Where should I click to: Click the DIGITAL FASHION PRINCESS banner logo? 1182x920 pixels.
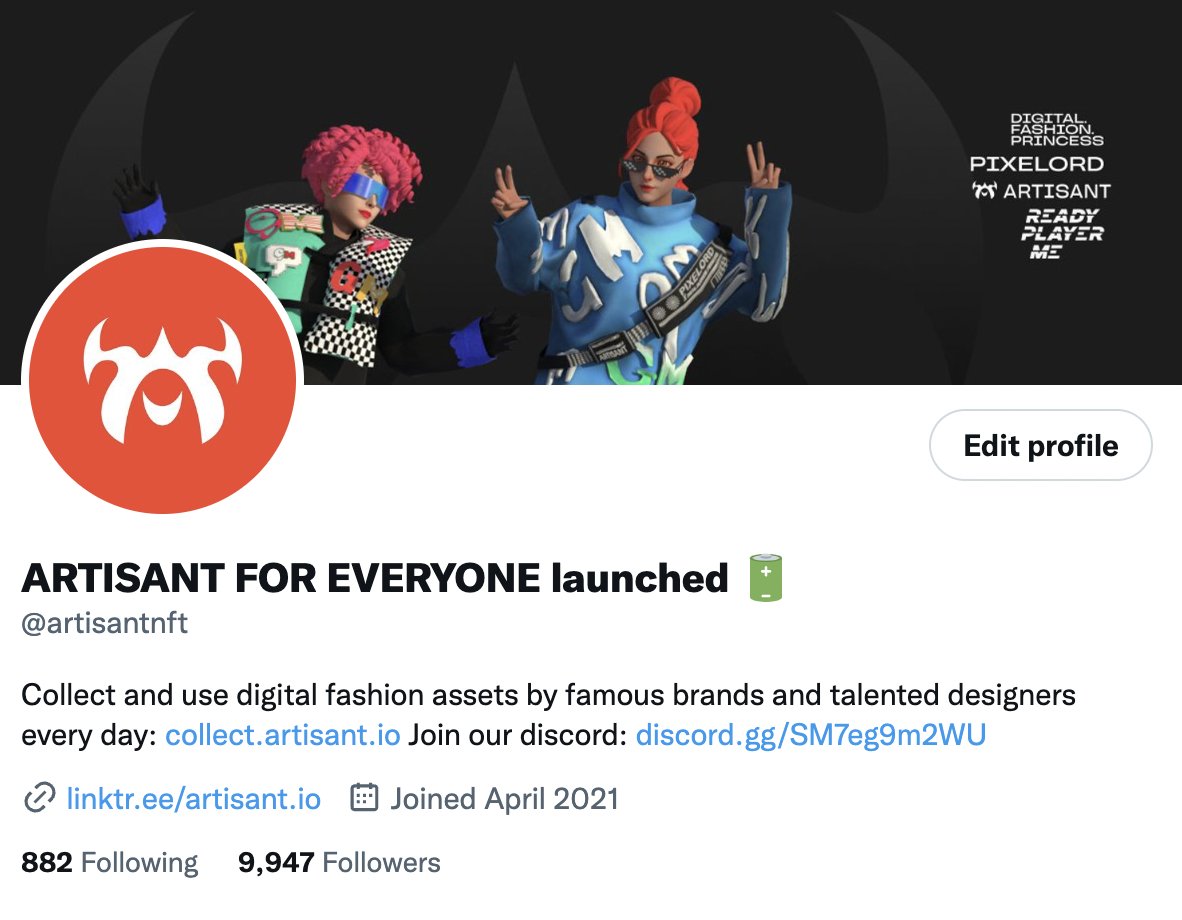(x=1056, y=130)
